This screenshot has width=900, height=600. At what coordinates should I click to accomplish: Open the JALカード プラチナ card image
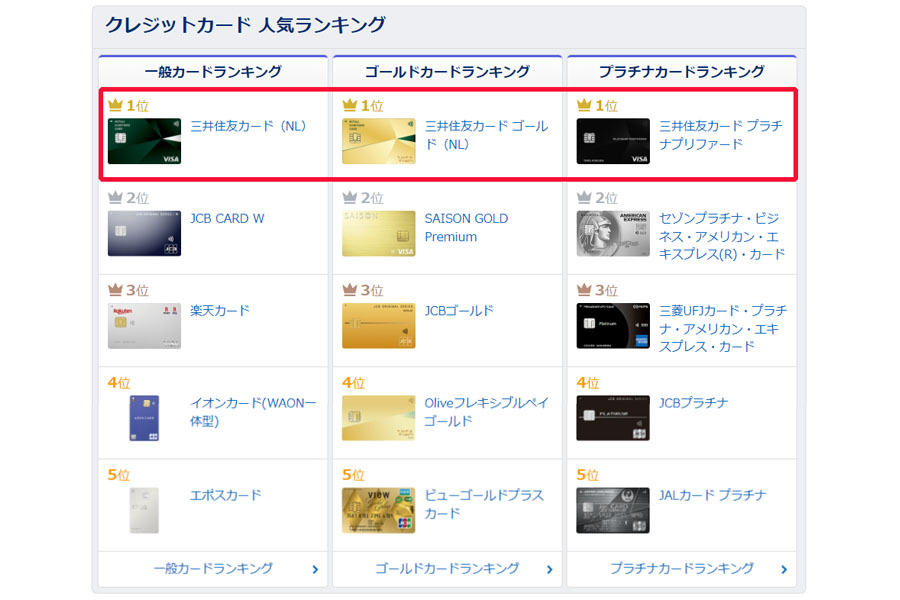(x=613, y=510)
